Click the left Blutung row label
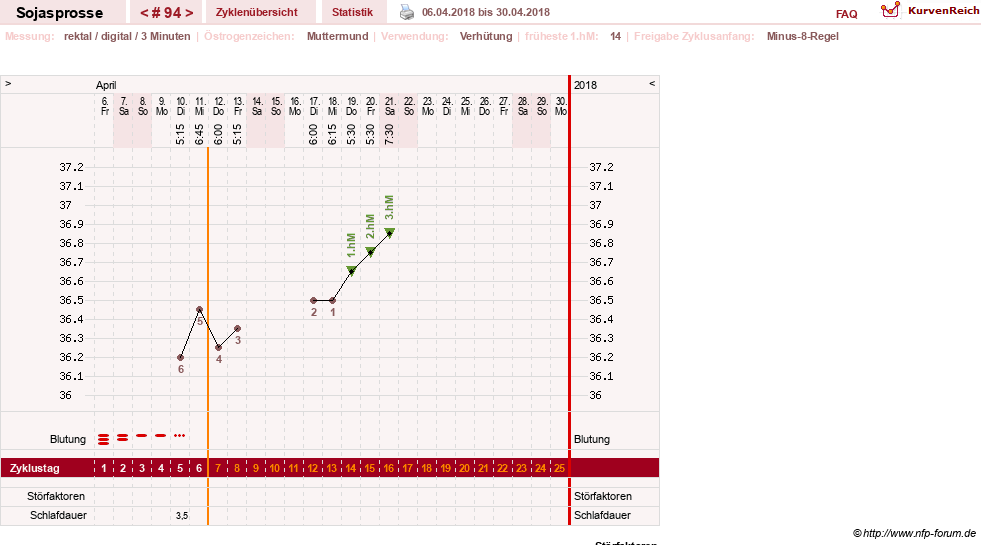 (68, 439)
